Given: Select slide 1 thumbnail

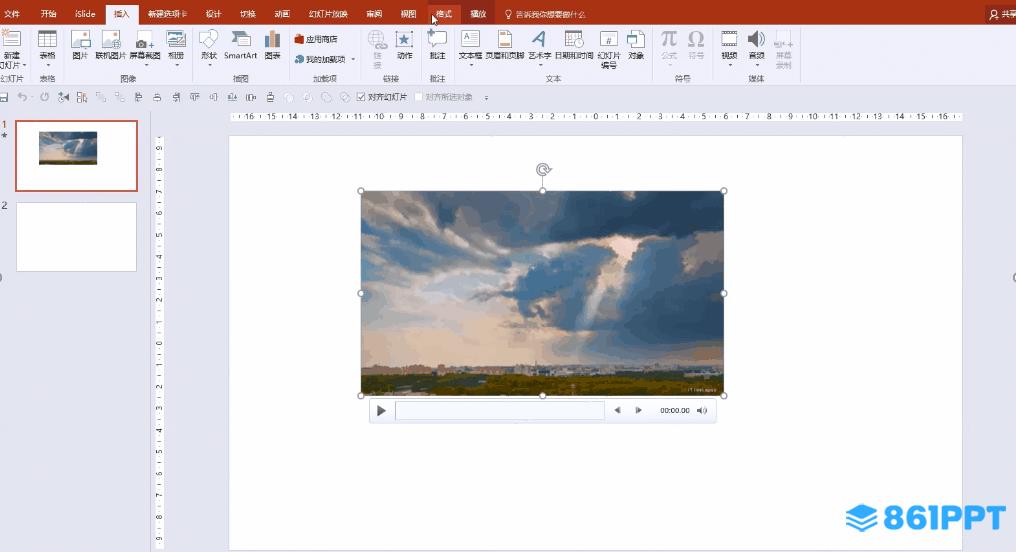Looking at the screenshot, I should pyautogui.click(x=76, y=155).
